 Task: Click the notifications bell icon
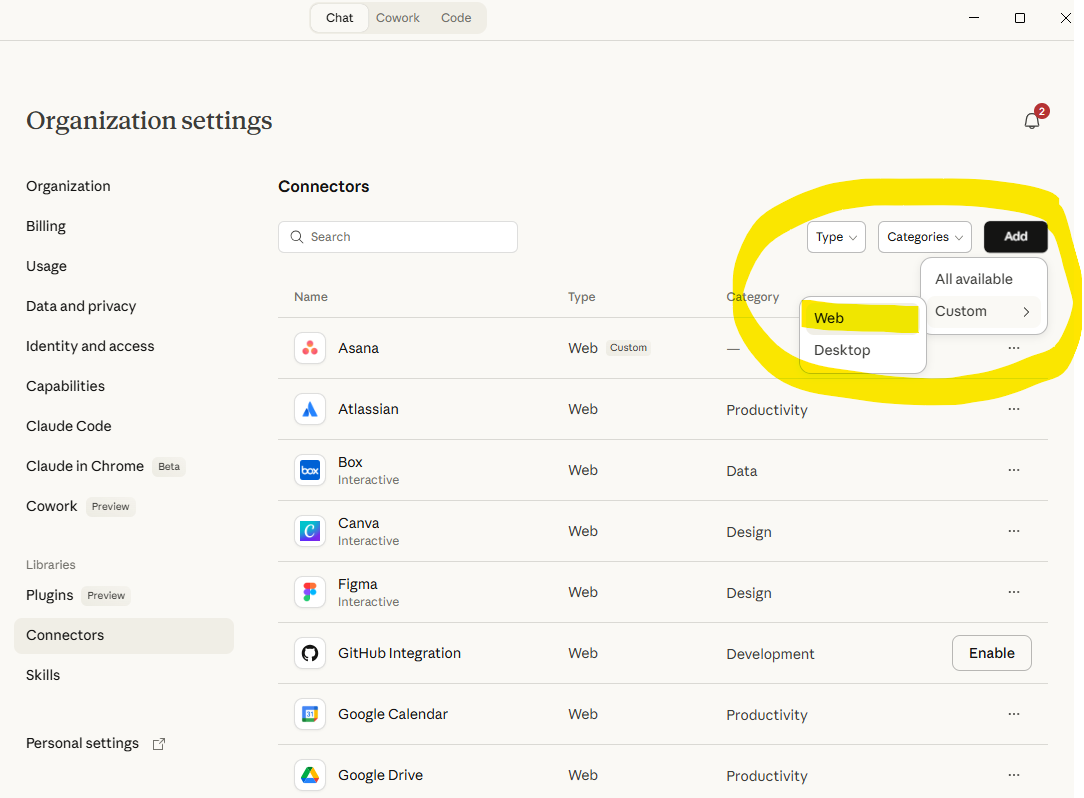(x=1032, y=121)
